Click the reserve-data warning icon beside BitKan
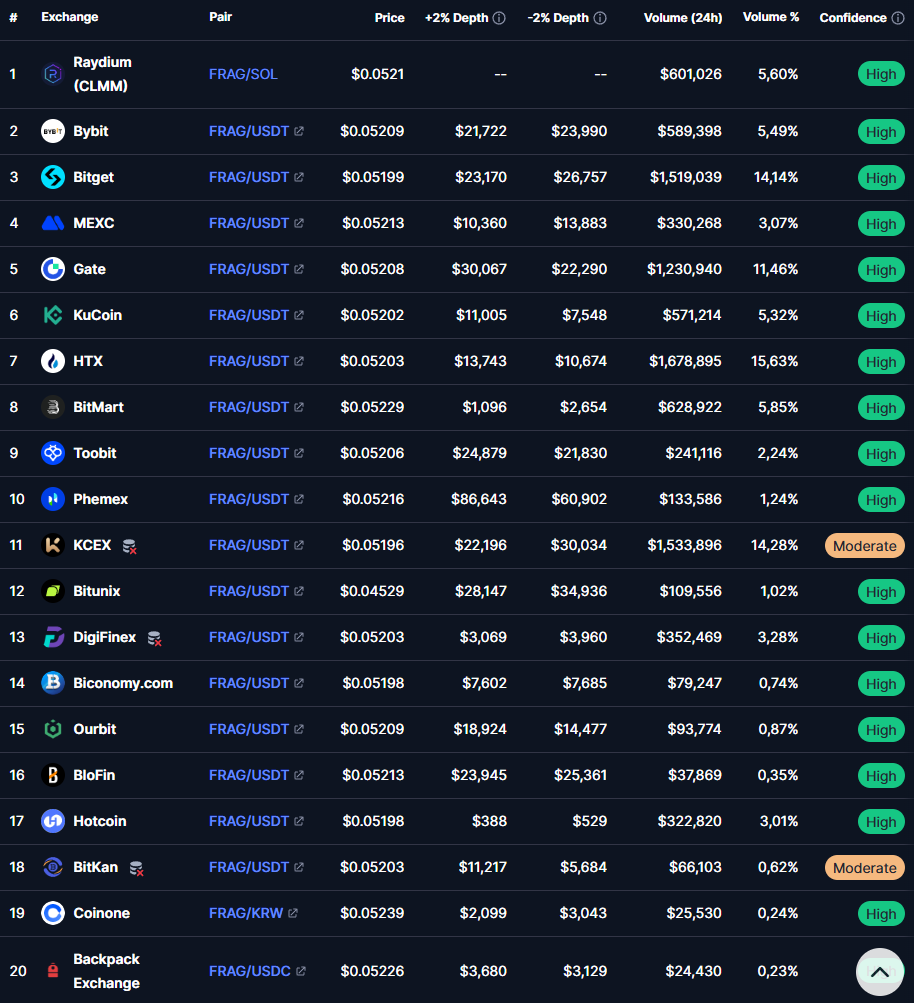This screenshot has width=914, height=1003. click(136, 869)
